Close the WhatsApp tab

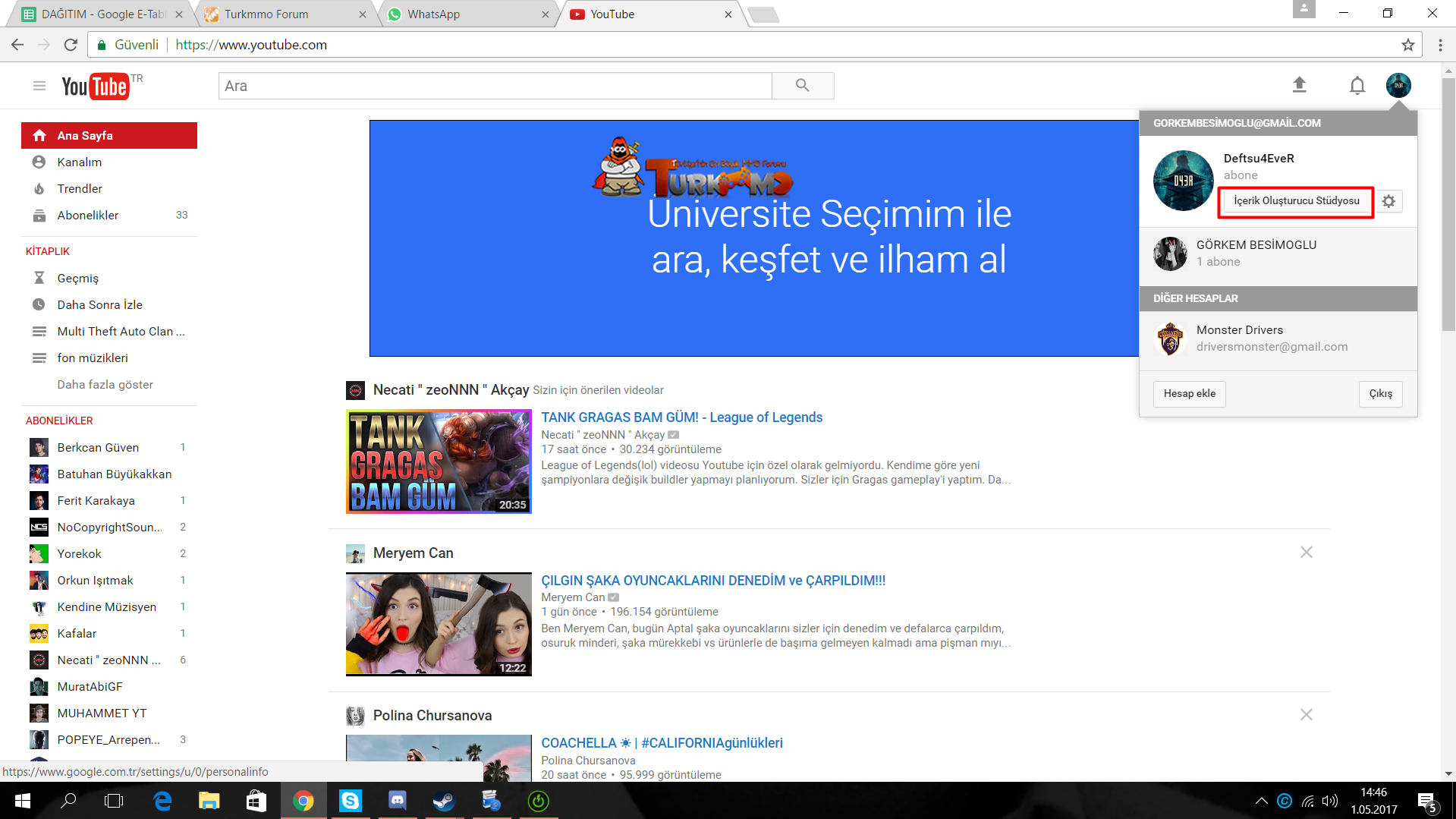point(545,14)
